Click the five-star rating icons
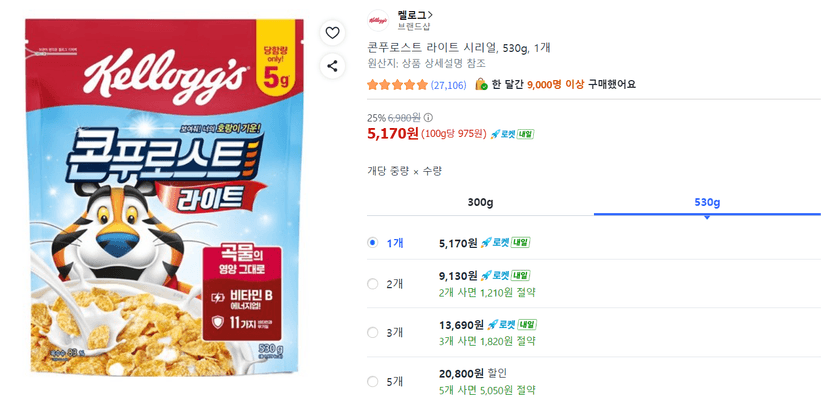 pyautogui.click(x=397, y=85)
